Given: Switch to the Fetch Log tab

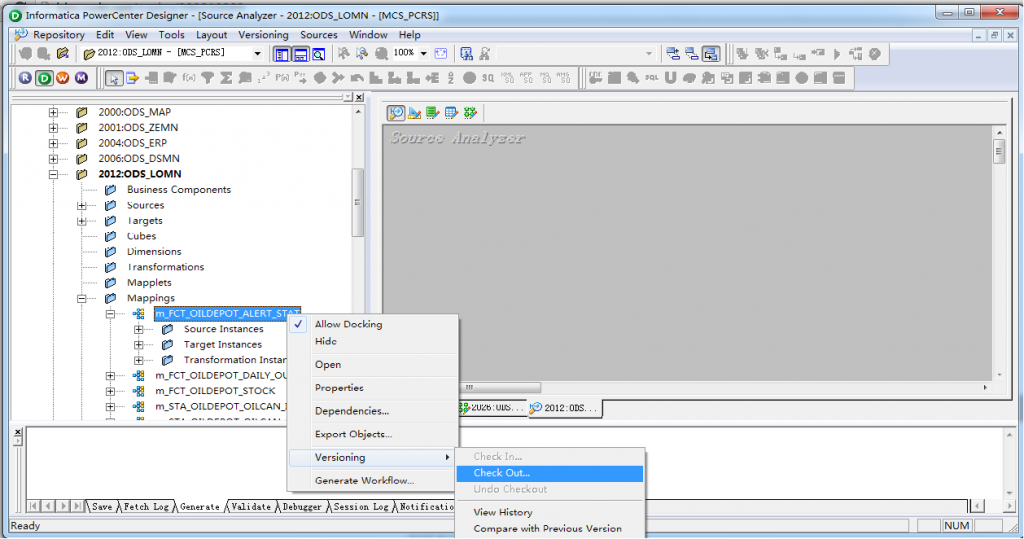Looking at the screenshot, I should 146,507.
